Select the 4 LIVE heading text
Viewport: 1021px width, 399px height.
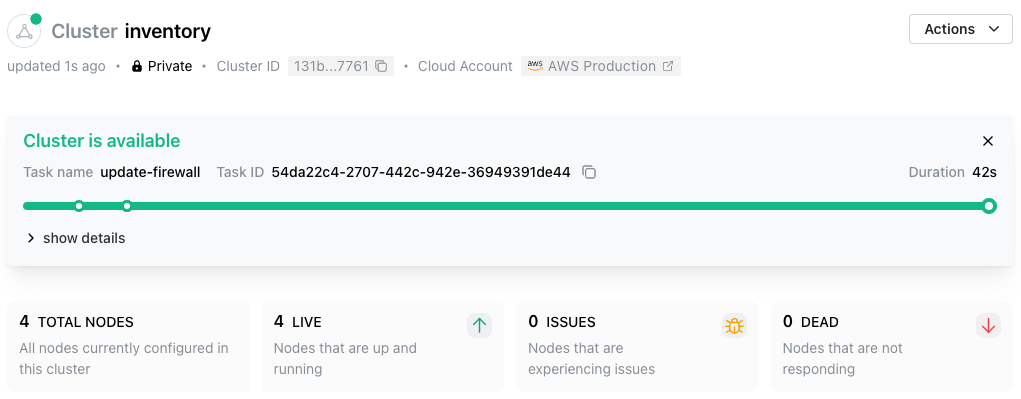click(x=298, y=322)
